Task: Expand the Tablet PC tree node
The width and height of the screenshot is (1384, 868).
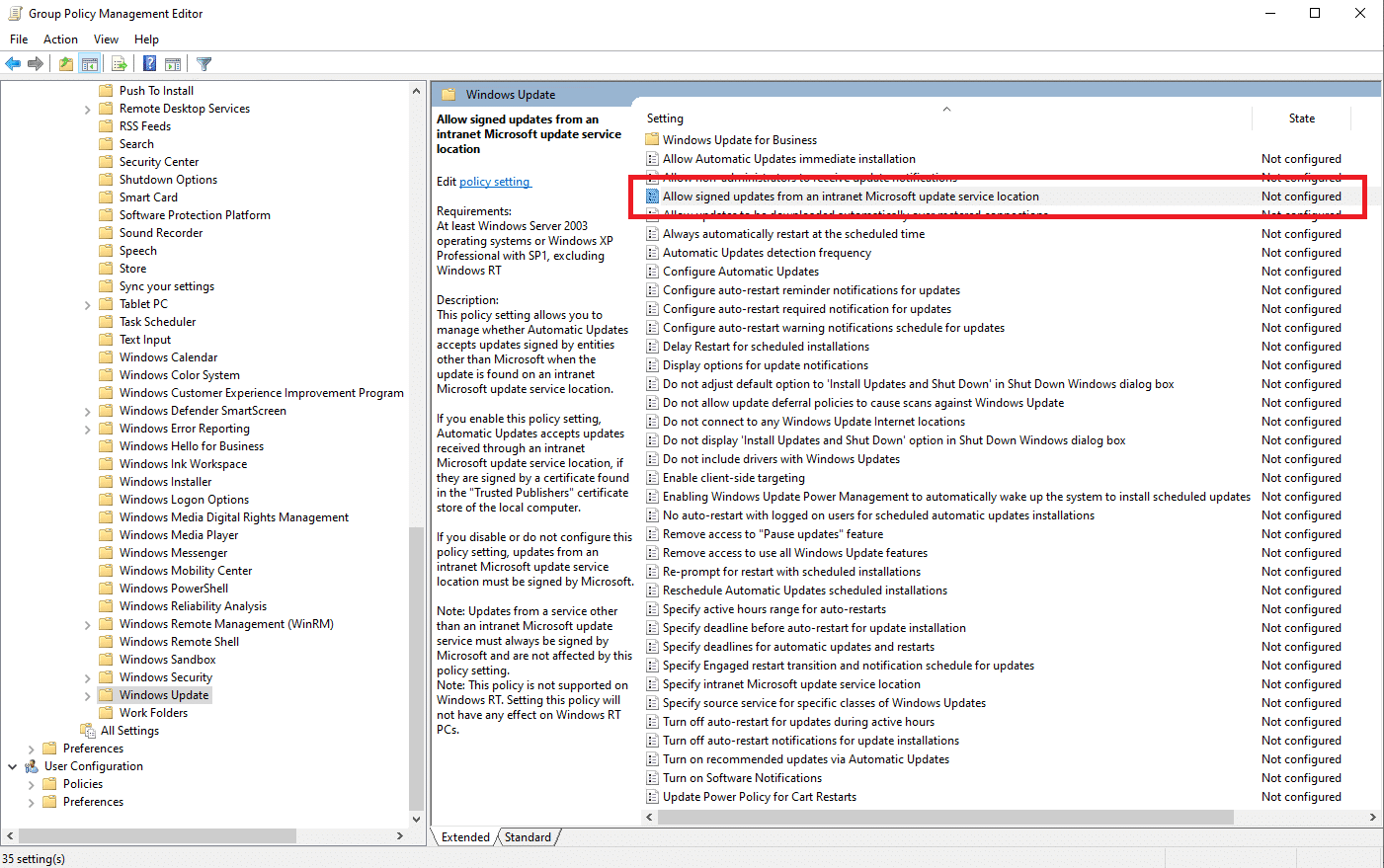Action: pos(88,304)
